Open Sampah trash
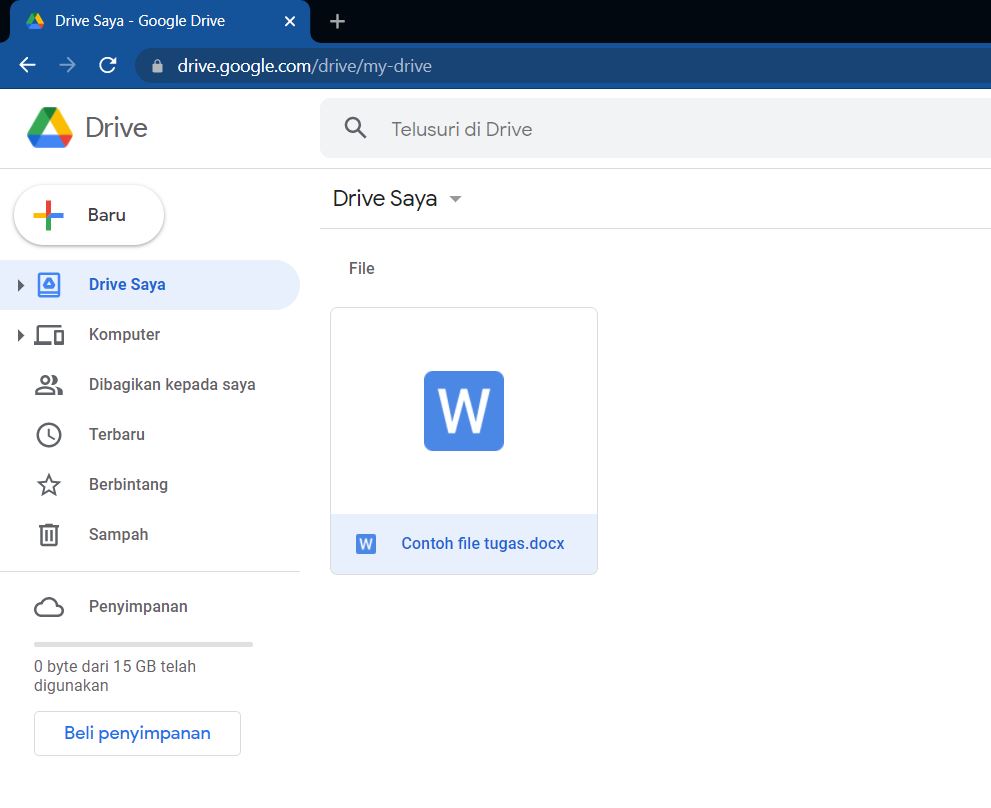Viewport: 991px width, 808px height. point(150,534)
